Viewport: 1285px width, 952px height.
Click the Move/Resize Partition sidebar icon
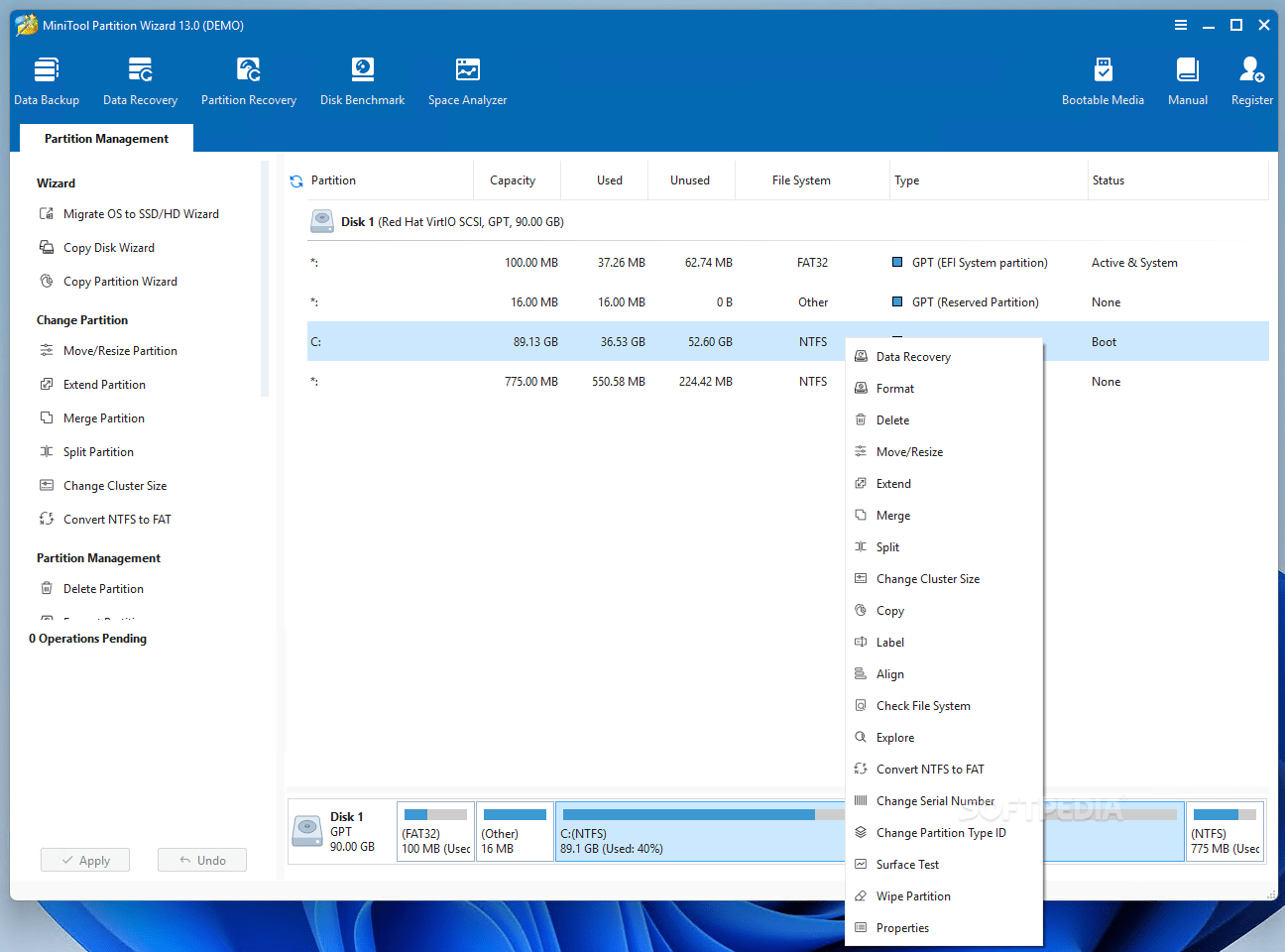[x=47, y=351]
